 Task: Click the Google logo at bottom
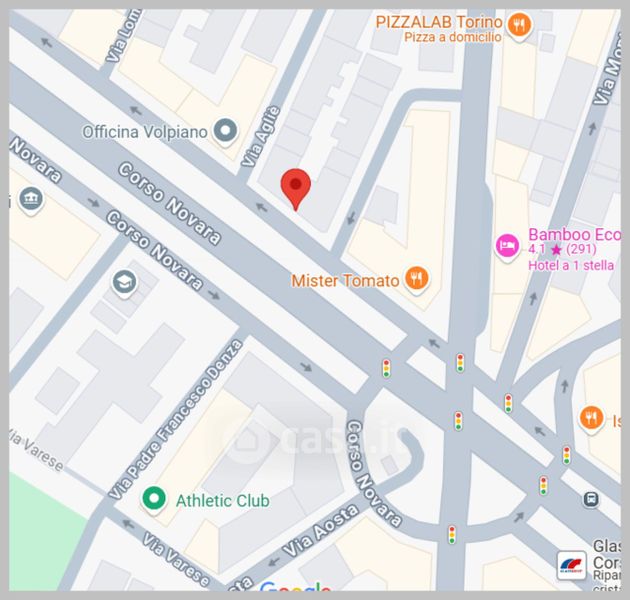(296, 586)
